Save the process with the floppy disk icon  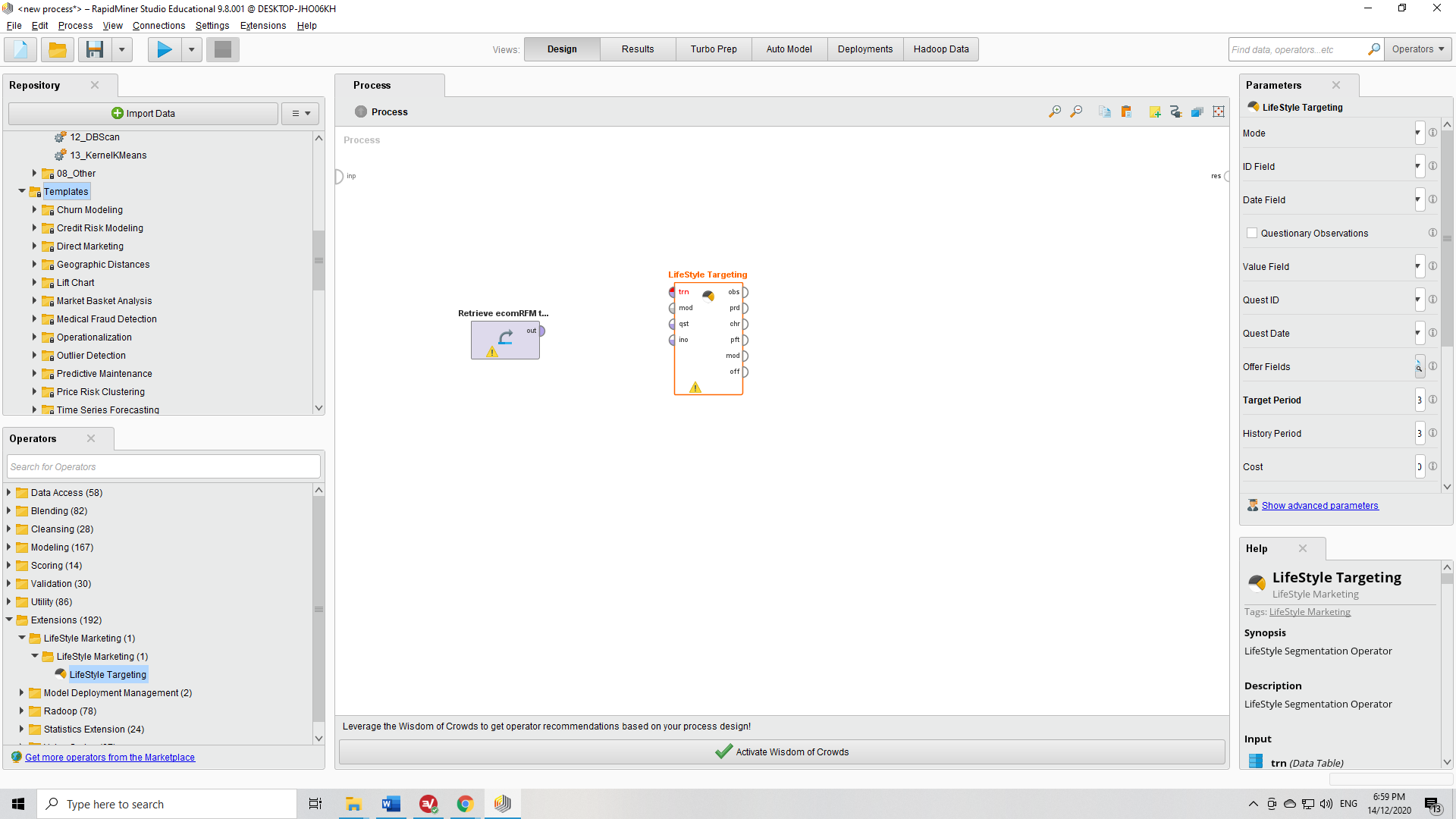(95, 49)
